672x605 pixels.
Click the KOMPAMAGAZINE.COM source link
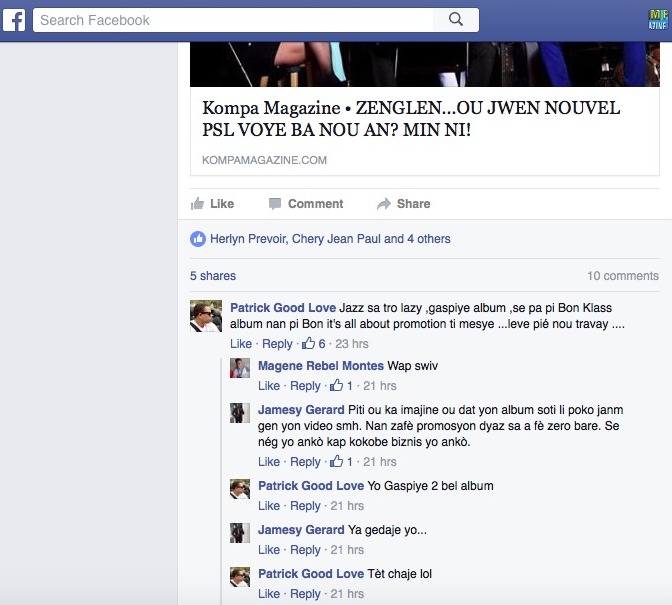coord(264,160)
